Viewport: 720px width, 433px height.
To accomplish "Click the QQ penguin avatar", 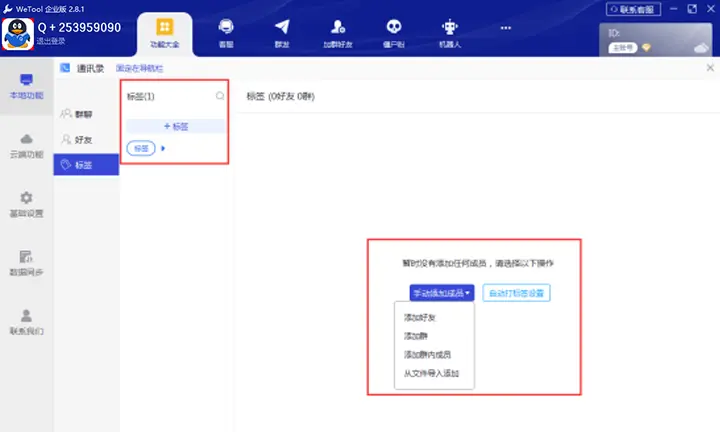I will (x=17, y=34).
